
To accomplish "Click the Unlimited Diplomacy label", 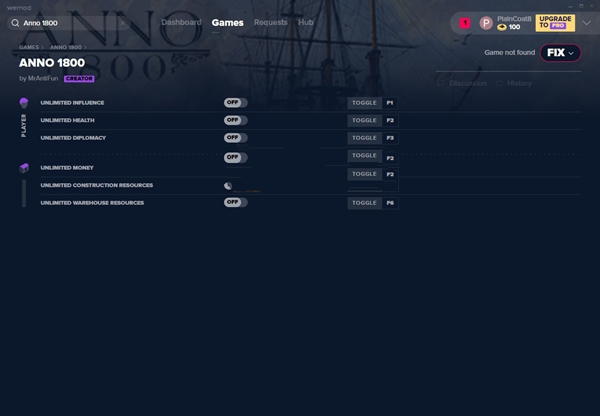I will pyautogui.click(x=73, y=138).
